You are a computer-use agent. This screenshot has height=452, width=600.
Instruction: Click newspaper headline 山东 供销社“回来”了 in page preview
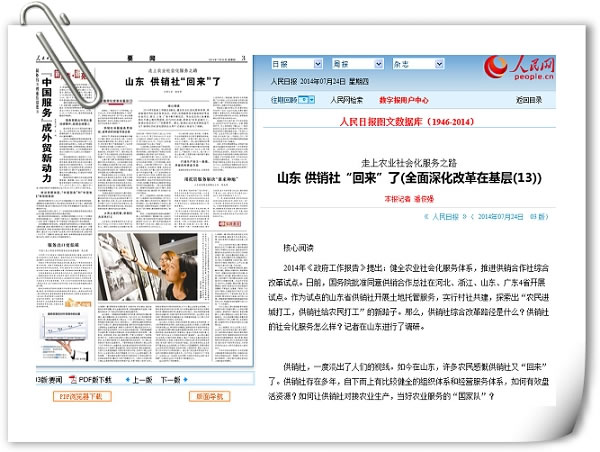point(173,82)
